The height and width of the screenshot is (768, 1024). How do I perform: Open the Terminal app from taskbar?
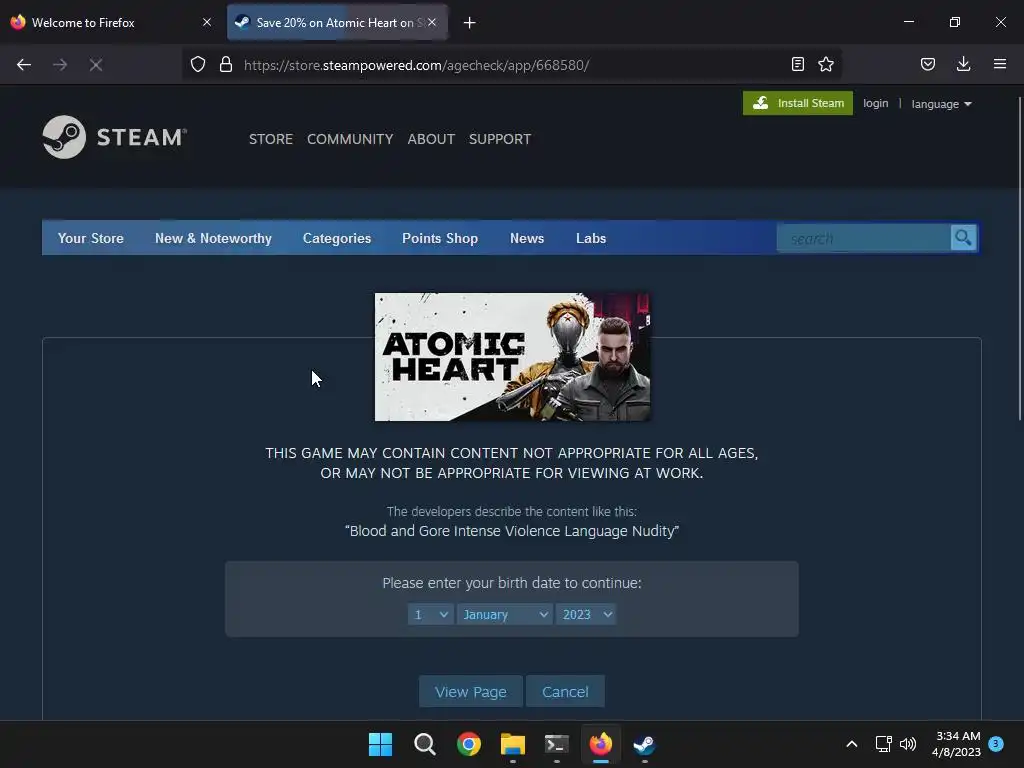[x=557, y=744]
